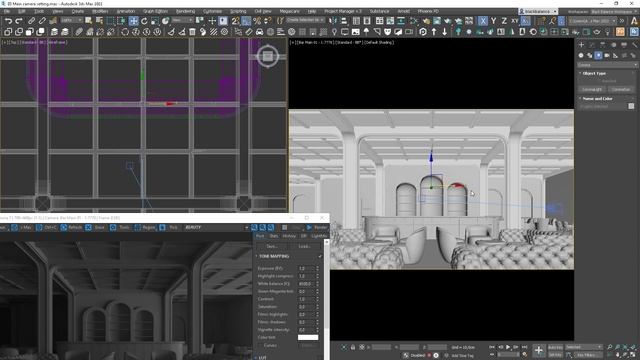
Task: Toggle Region render in frame buffer
Action: (x=145, y=227)
